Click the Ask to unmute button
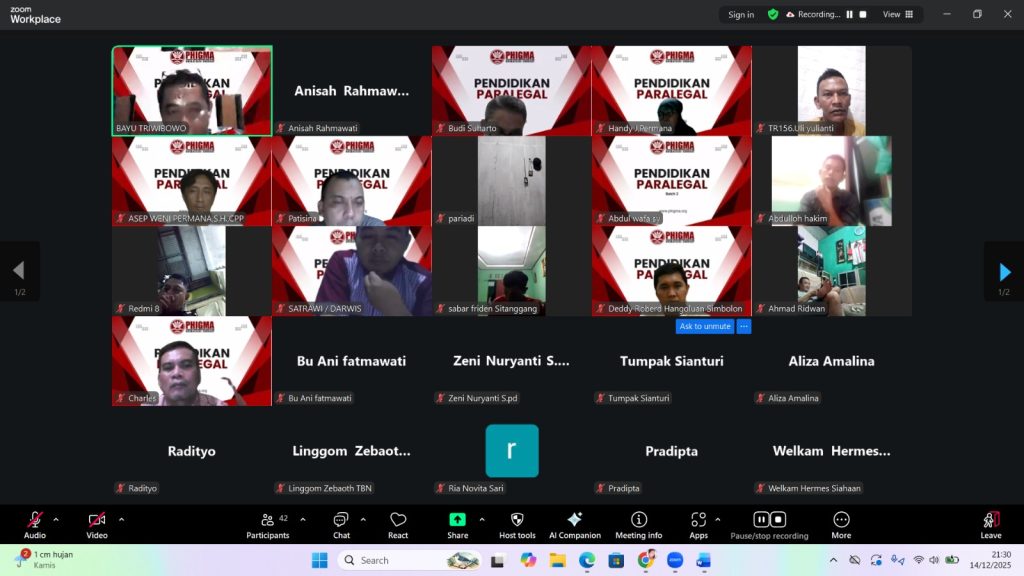 [704, 326]
